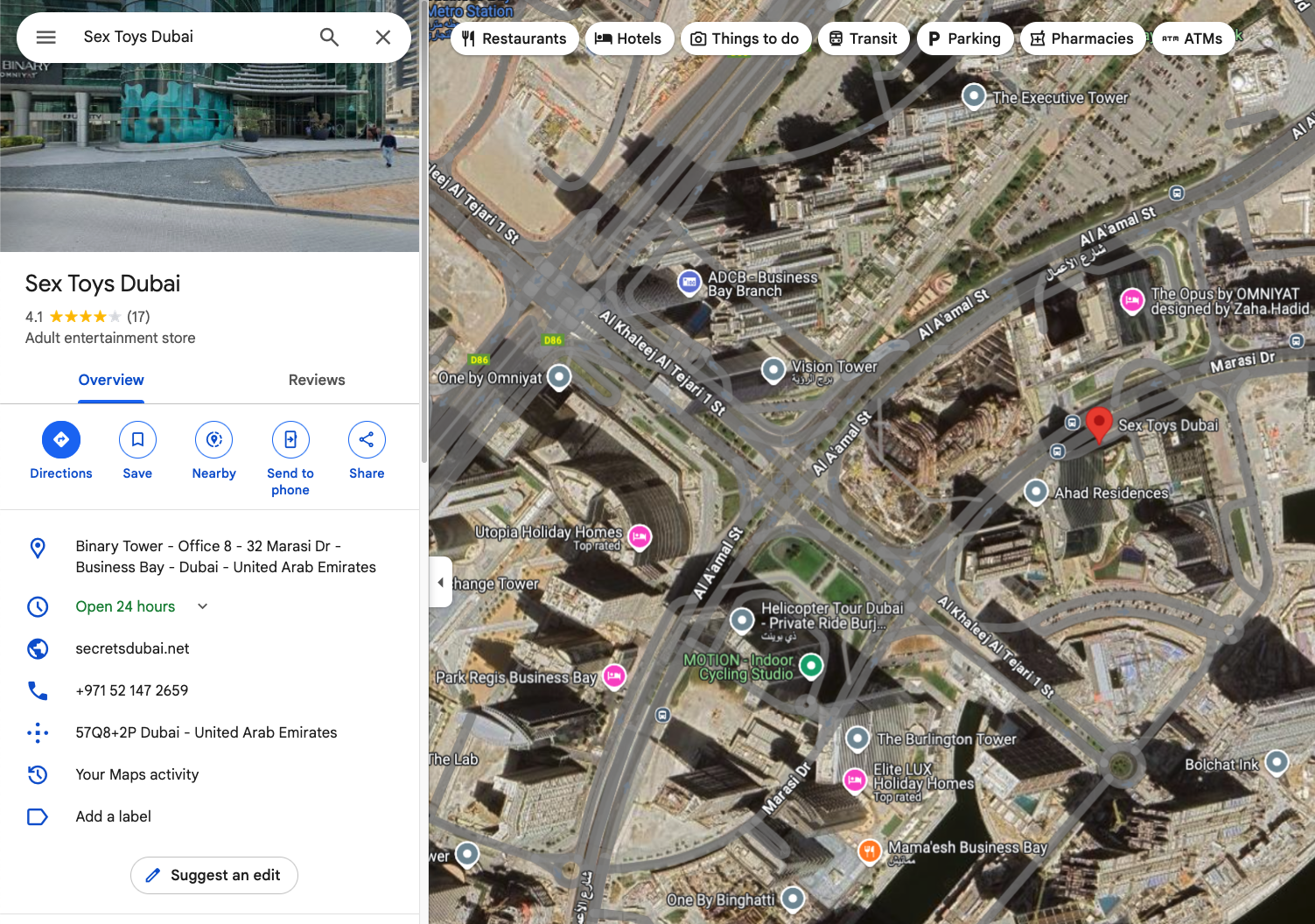Select the Things to do chip
This screenshot has height=924, width=1315.
coord(745,38)
